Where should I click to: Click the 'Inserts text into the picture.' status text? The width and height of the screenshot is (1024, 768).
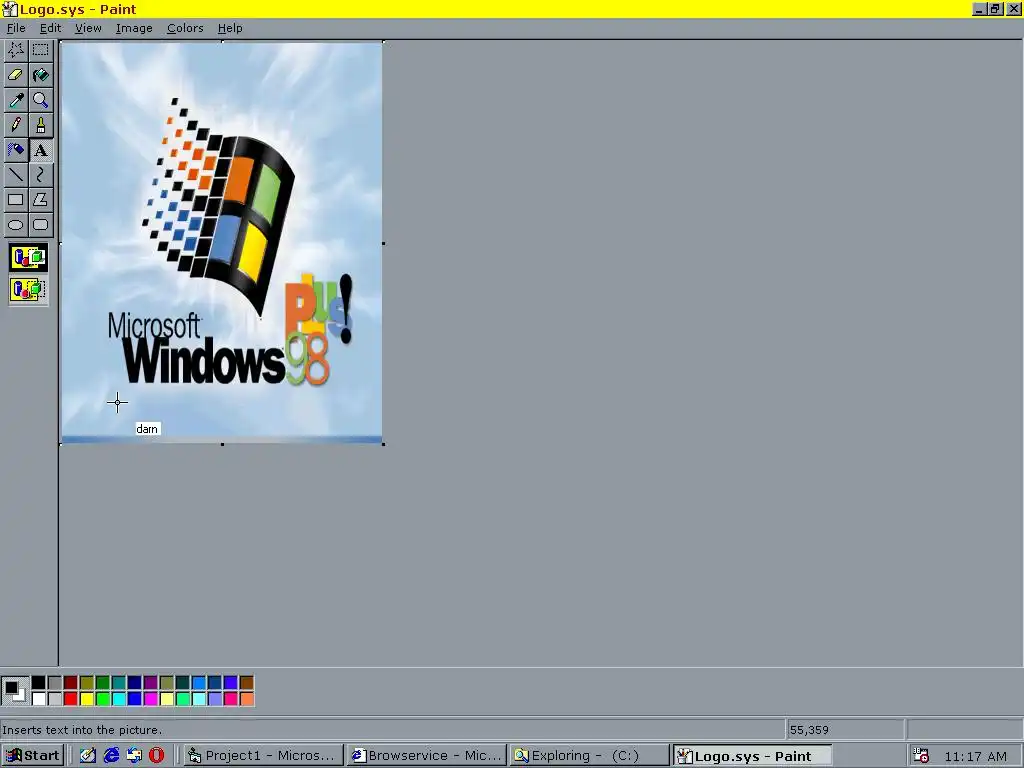82,729
